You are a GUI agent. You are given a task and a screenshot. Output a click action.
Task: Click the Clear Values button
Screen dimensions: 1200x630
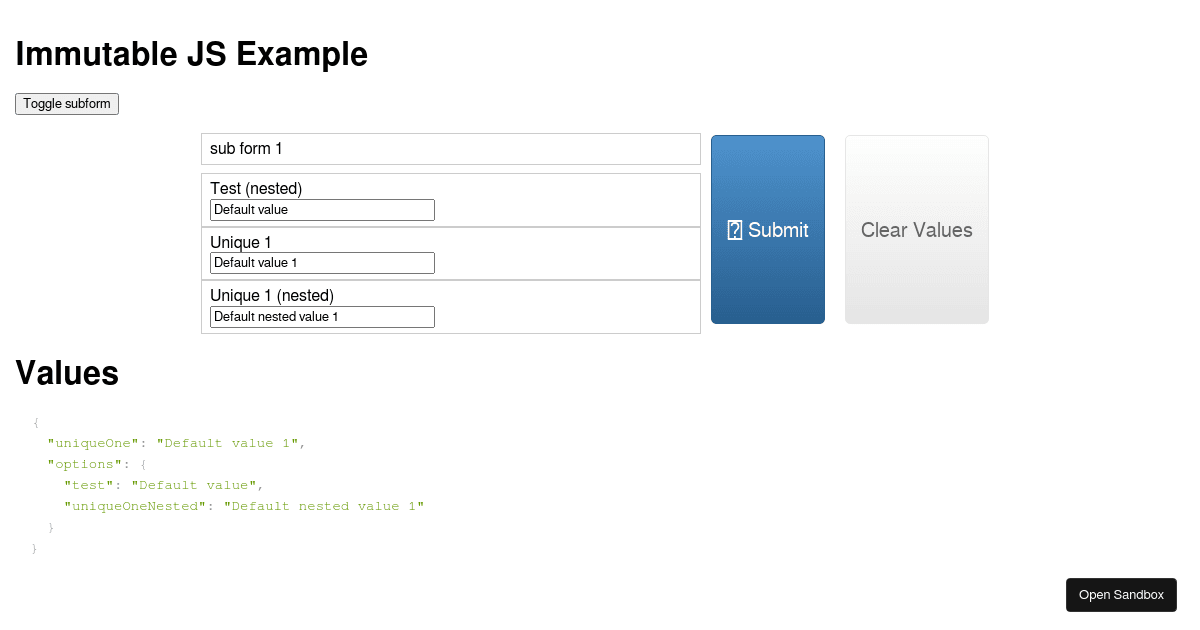coord(916,230)
